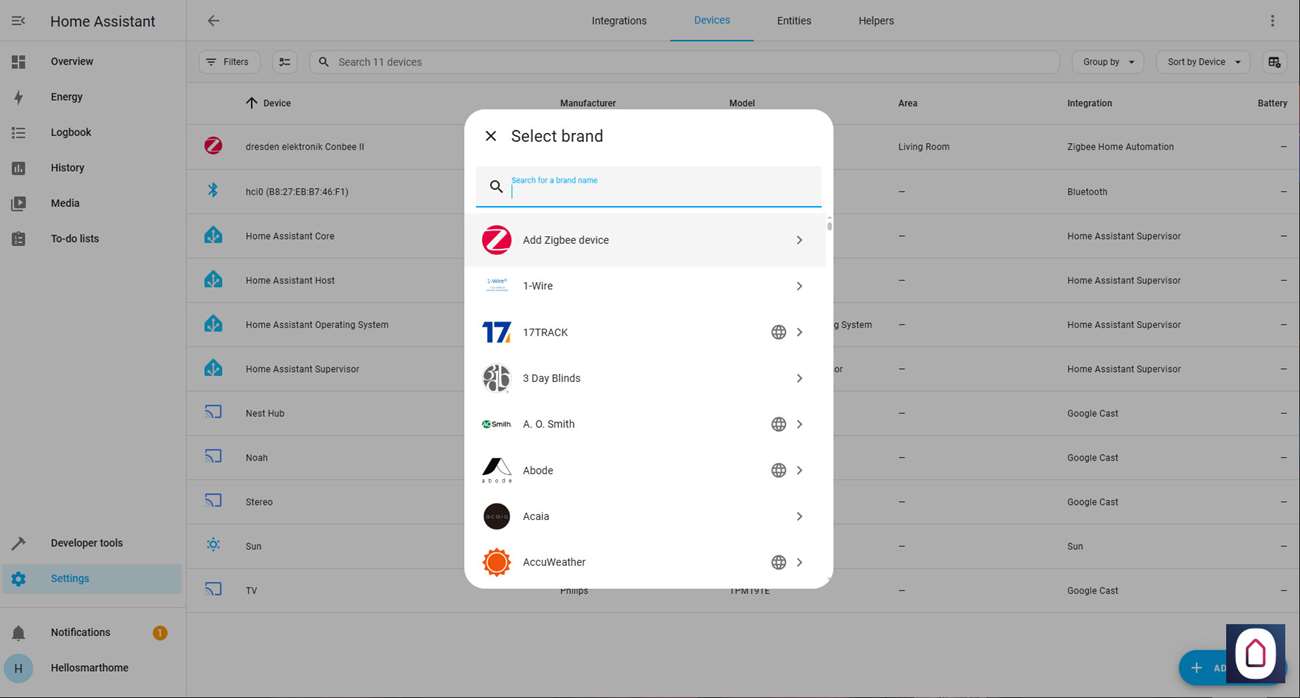
Task: Collapse the sidebar with hamburger icon
Action: coord(18,21)
